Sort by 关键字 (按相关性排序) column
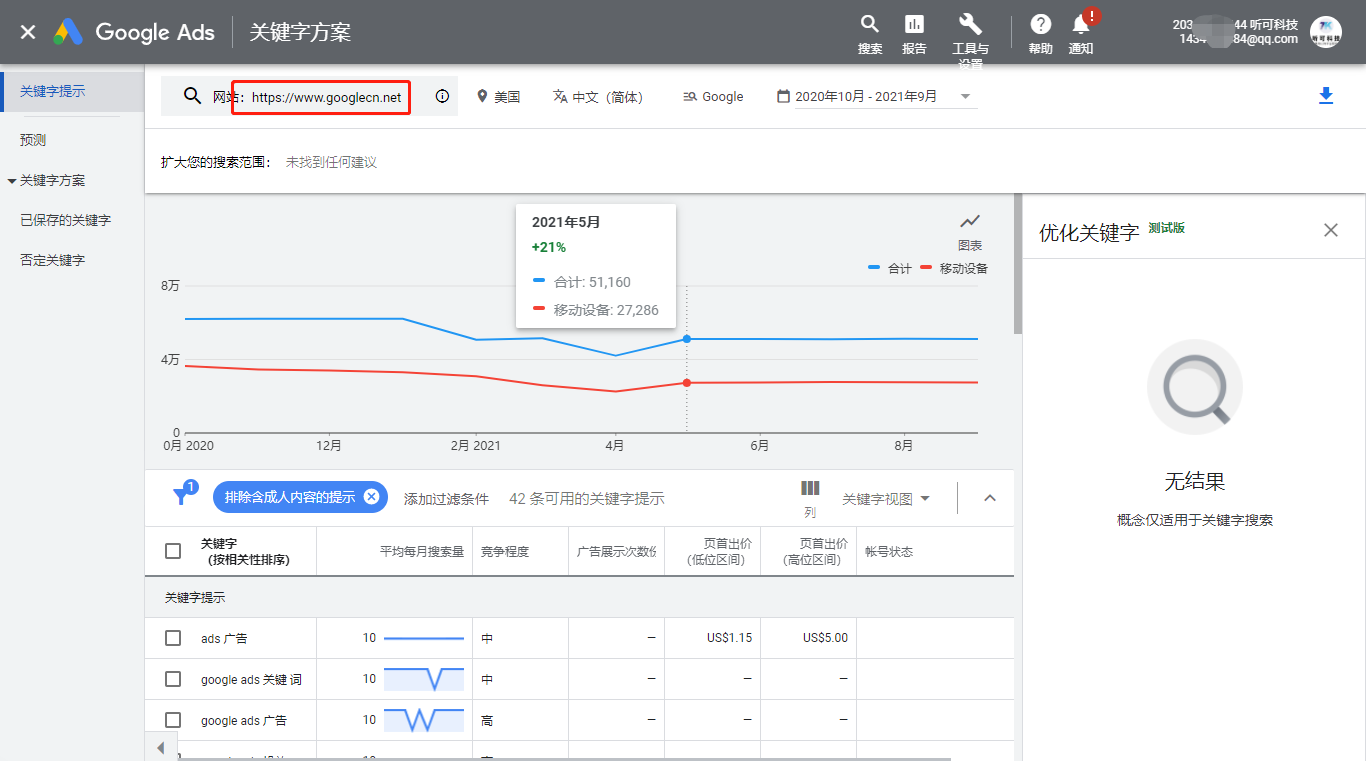This screenshot has height=761, width=1366. click(245, 551)
